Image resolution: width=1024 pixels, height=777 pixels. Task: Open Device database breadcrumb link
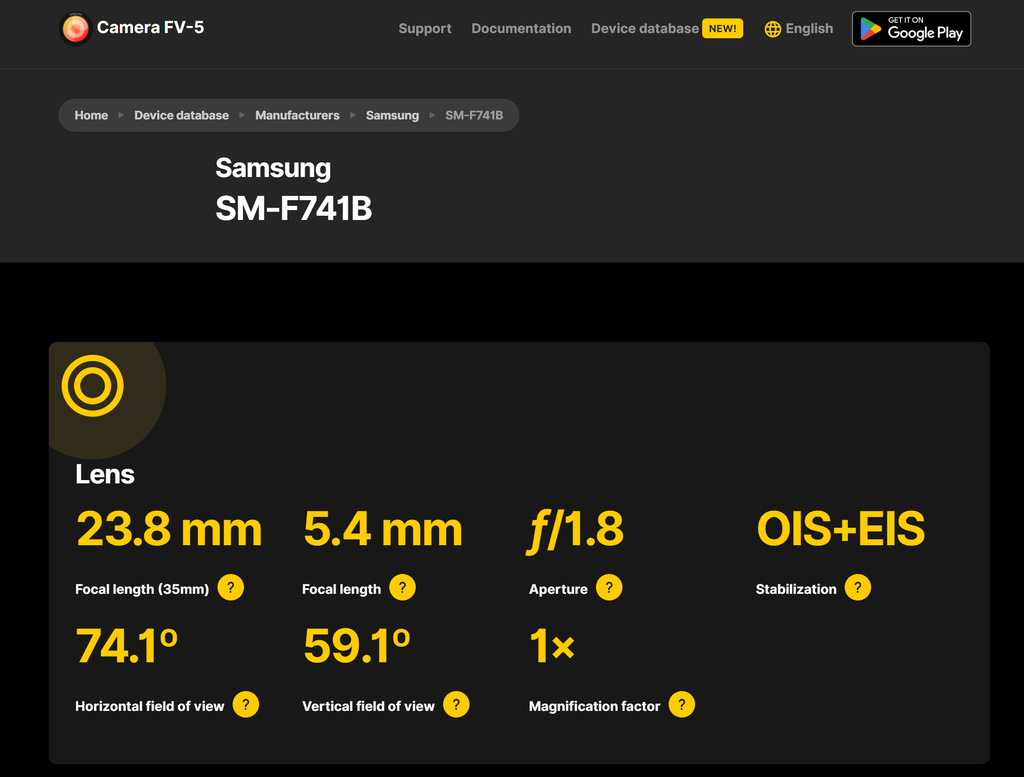tap(182, 116)
